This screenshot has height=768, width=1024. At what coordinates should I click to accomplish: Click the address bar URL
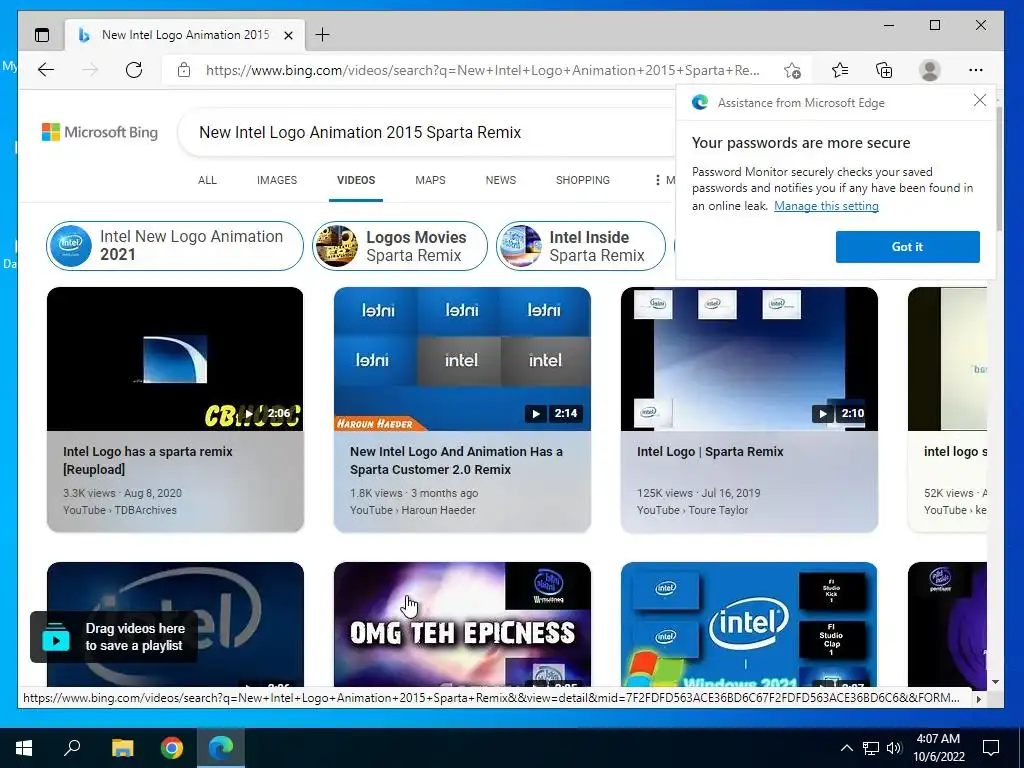(483, 70)
